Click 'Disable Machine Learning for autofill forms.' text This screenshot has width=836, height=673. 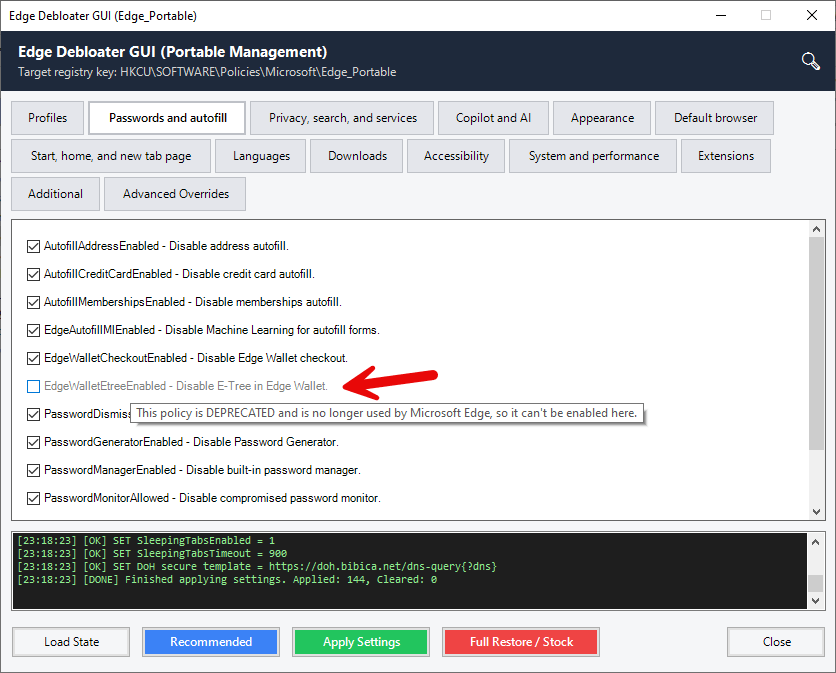pos(272,330)
